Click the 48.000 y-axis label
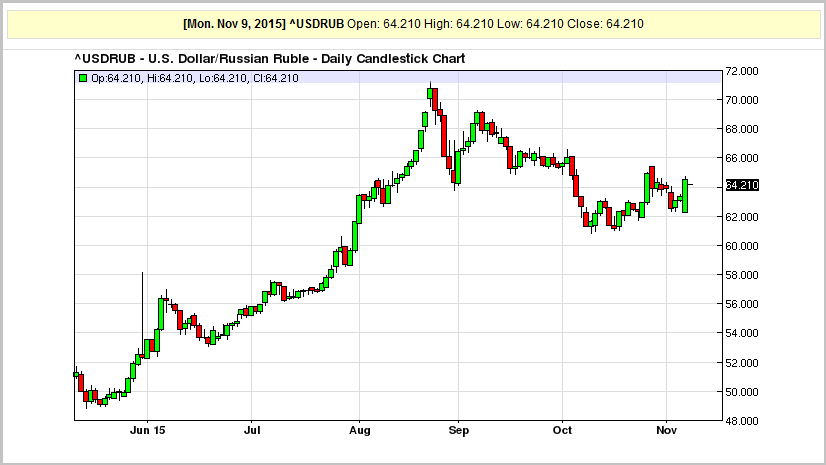The width and height of the screenshot is (826, 465). 742,421
